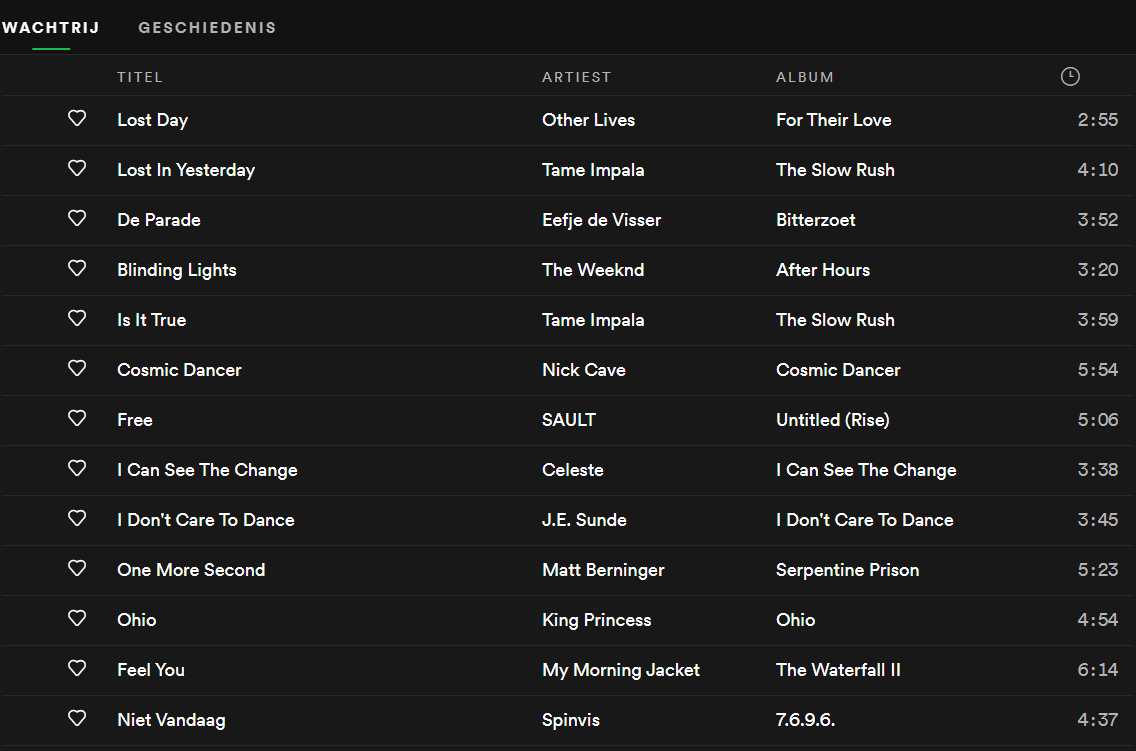Like the song De Parade
Screen dimensions: 1136x751
click(x=77, y=218)
